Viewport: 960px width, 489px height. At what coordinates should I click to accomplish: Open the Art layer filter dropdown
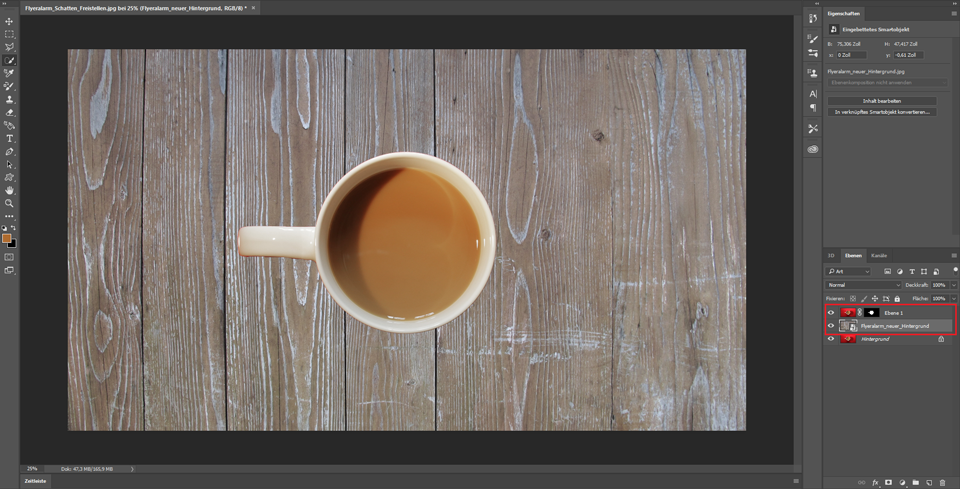(x=849, y=272)
